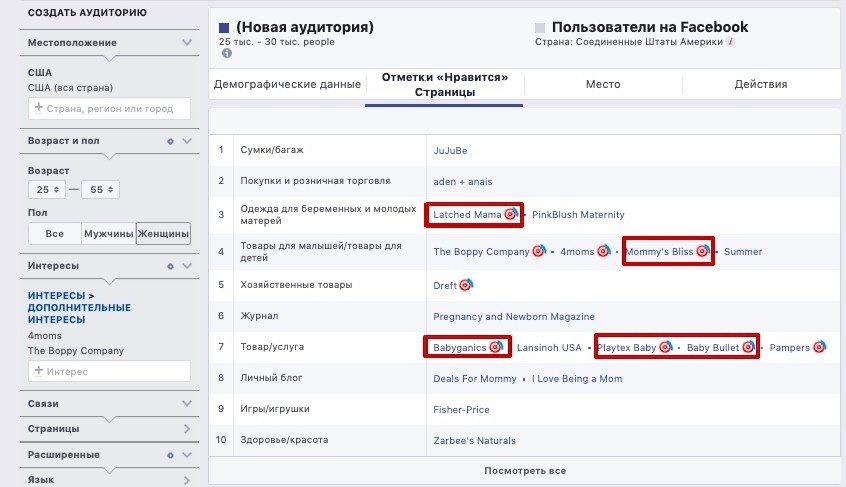846x487 pixels.
Task: Click target icon beside The Boppy Company
Action: 538,251
